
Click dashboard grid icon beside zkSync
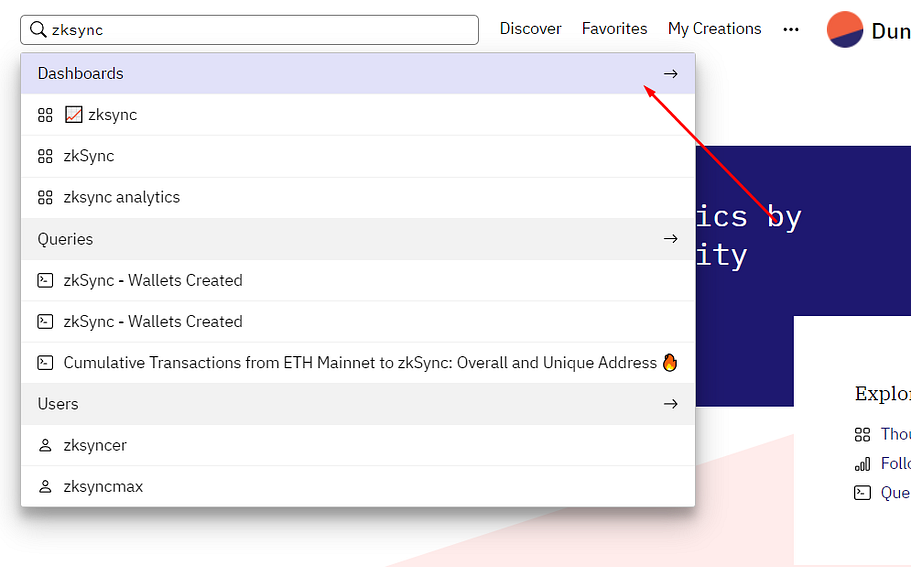click(45, 156)
